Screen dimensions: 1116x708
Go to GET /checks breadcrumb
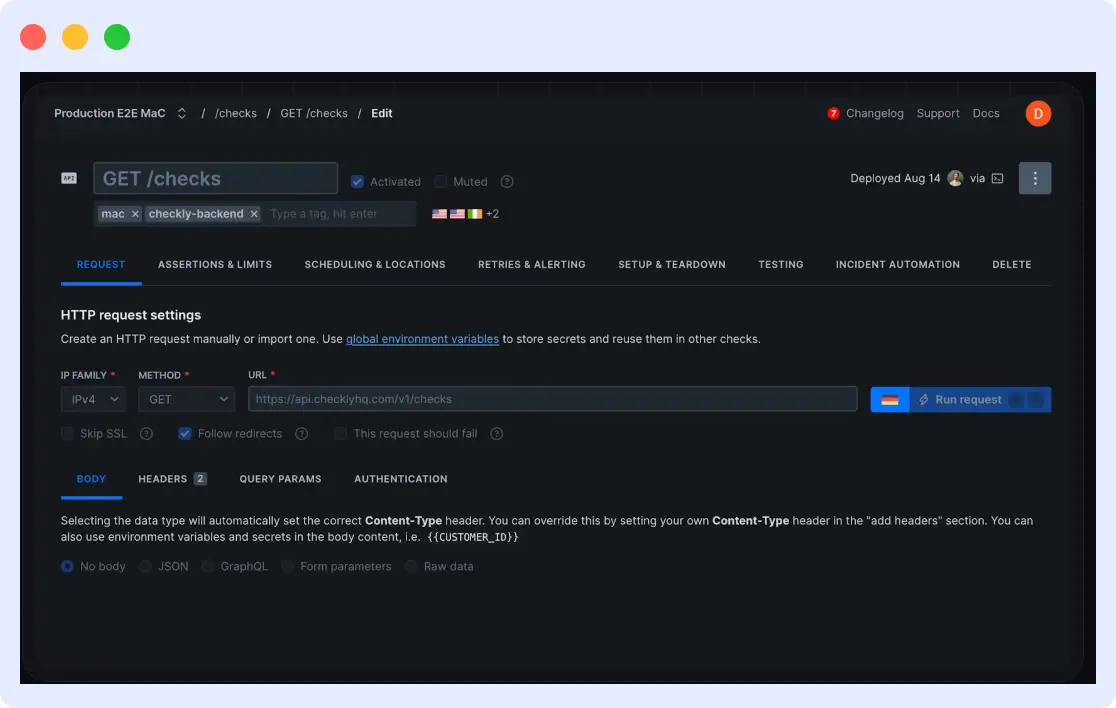[x=314, y=113]
